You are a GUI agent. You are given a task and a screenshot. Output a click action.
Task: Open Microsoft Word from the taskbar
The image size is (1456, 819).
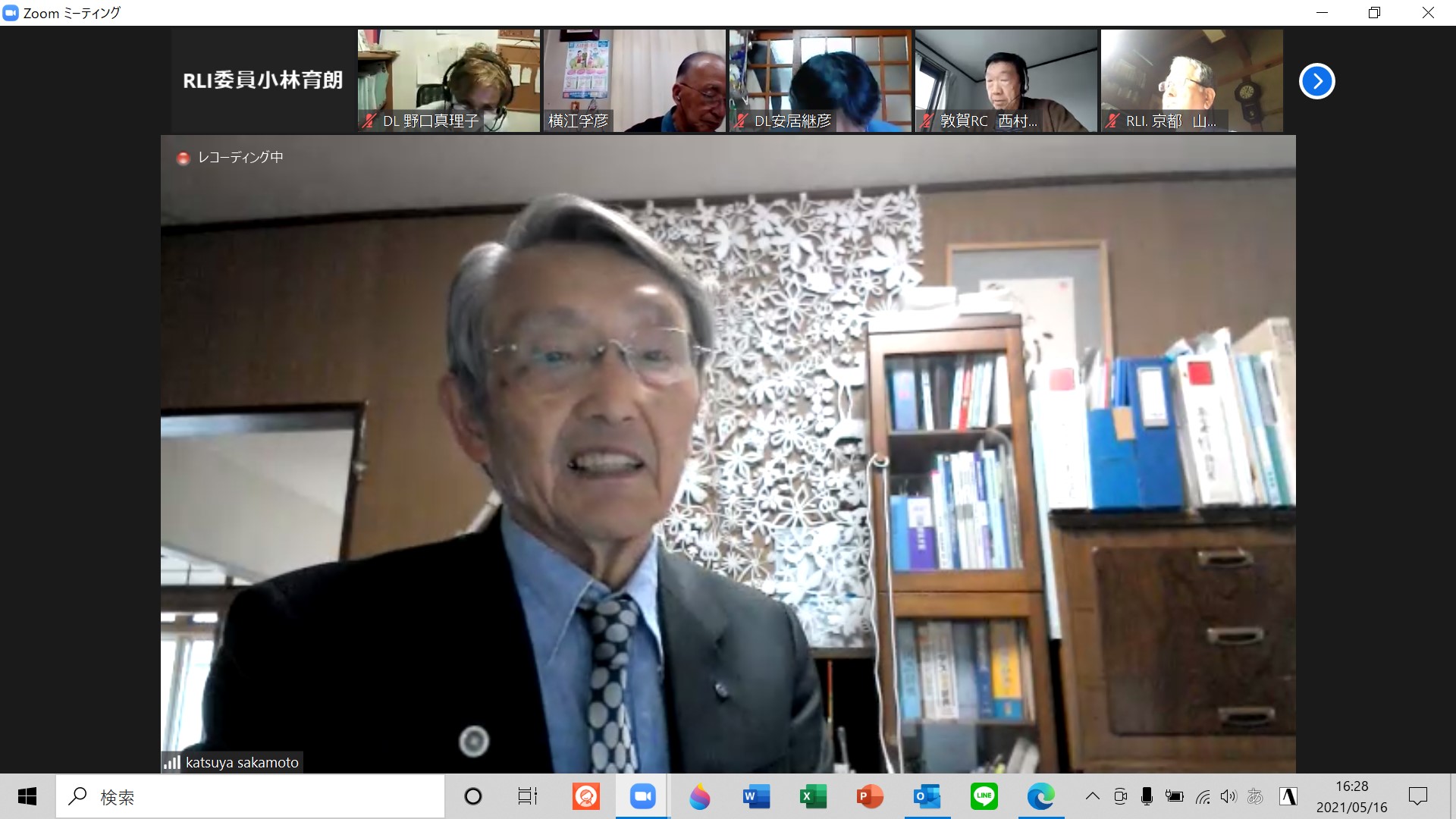click(x=756, y=796)
